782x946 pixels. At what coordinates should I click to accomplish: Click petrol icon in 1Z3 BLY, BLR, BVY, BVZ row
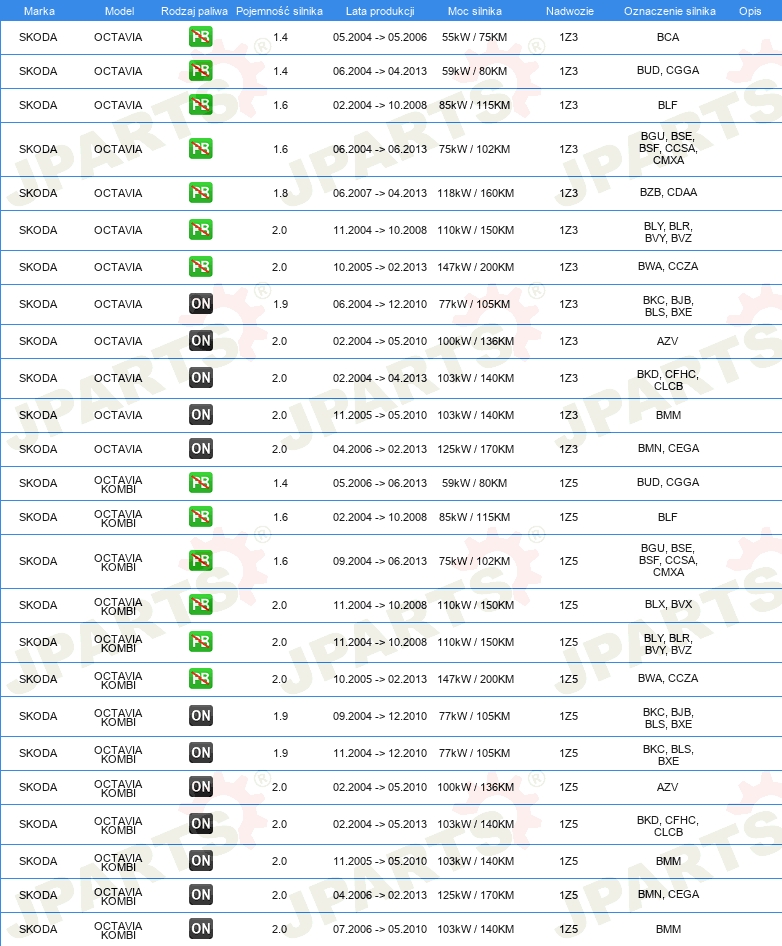click(x=200, y=229)
